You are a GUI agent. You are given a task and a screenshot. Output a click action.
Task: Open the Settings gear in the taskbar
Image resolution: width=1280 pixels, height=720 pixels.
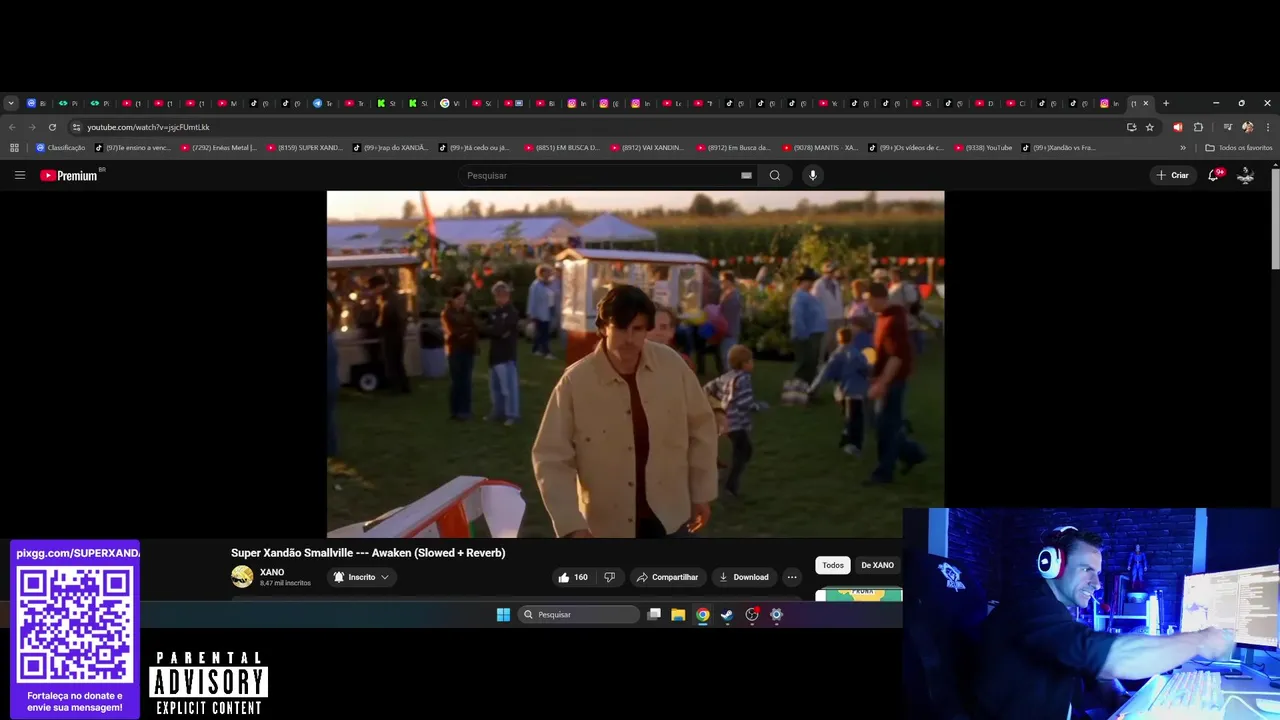[776, 615]
